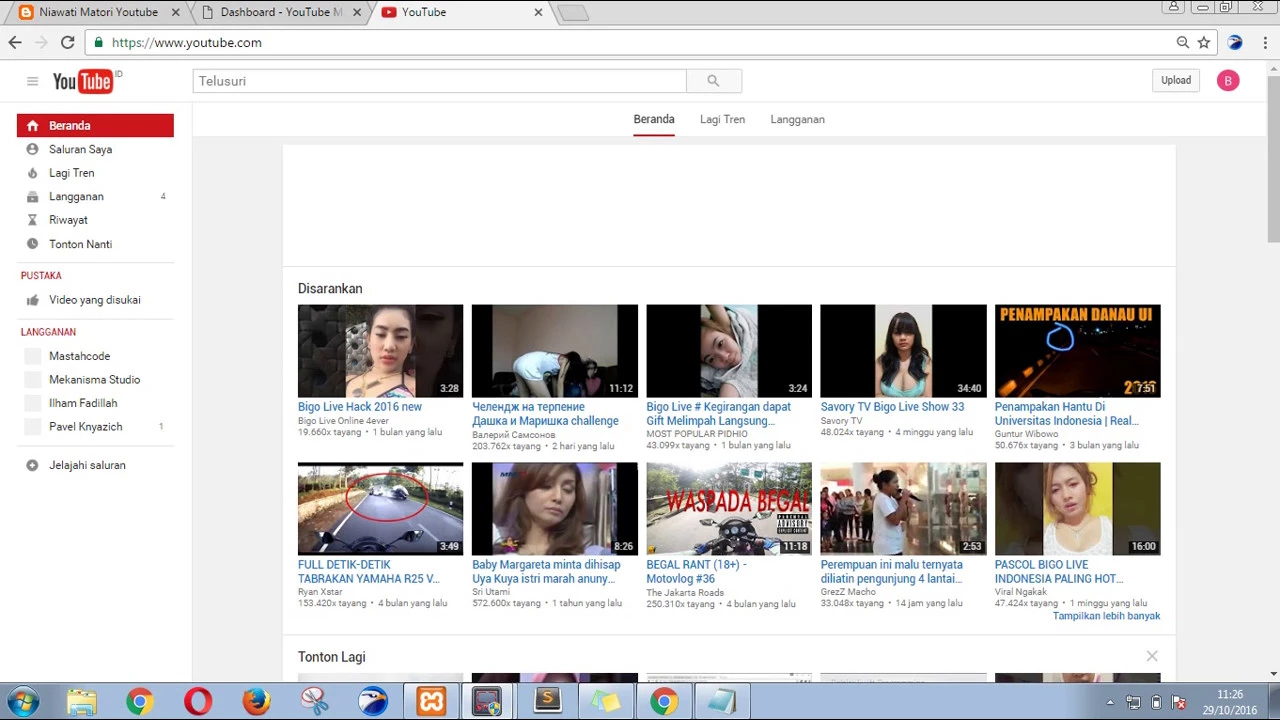Close the YouTube browser tab
This screenshot has height=720, width=1280.
[x=538, y=12]
